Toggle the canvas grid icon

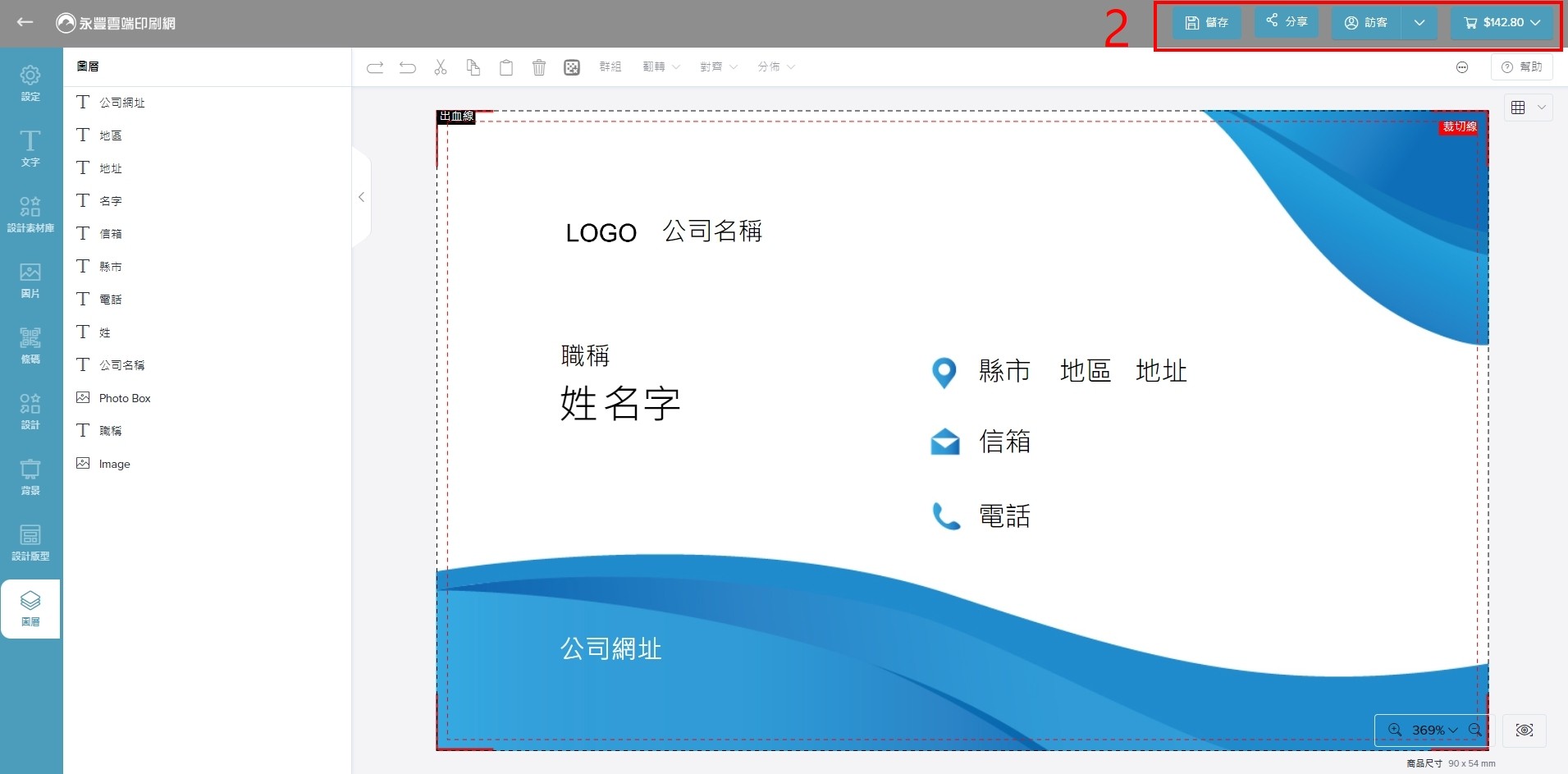(x=1518, y=108)
